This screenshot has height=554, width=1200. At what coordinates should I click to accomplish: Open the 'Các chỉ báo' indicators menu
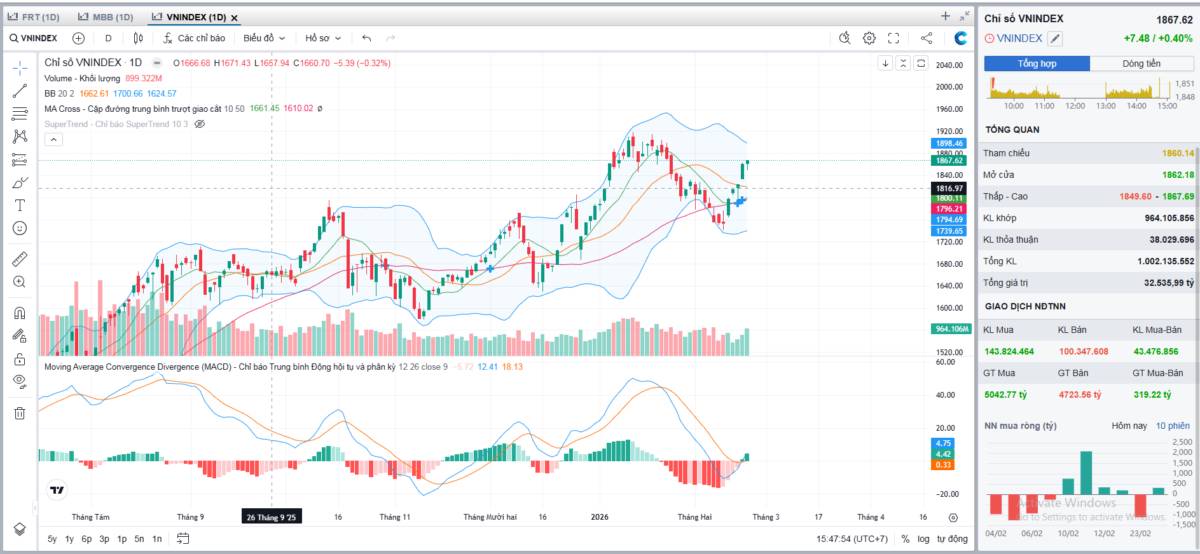[x=194, y=38]
